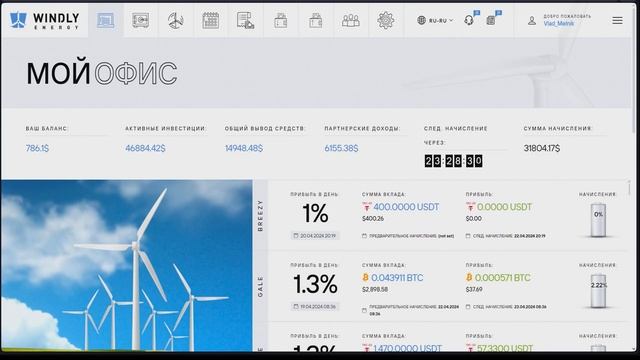Open the news clipboard icon with badge
The height and width of the screenshot is (360, 640).
[493, 19]
